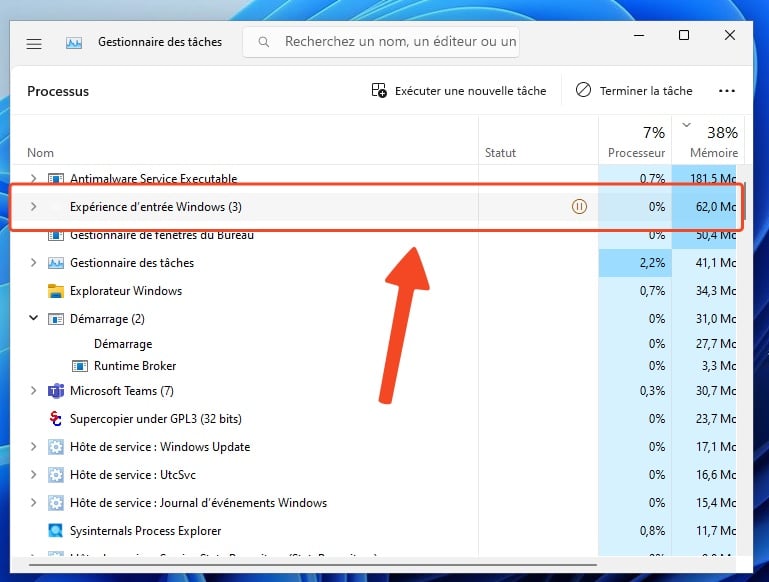Click the Démarrage (2) group icon

click(55, 319)
